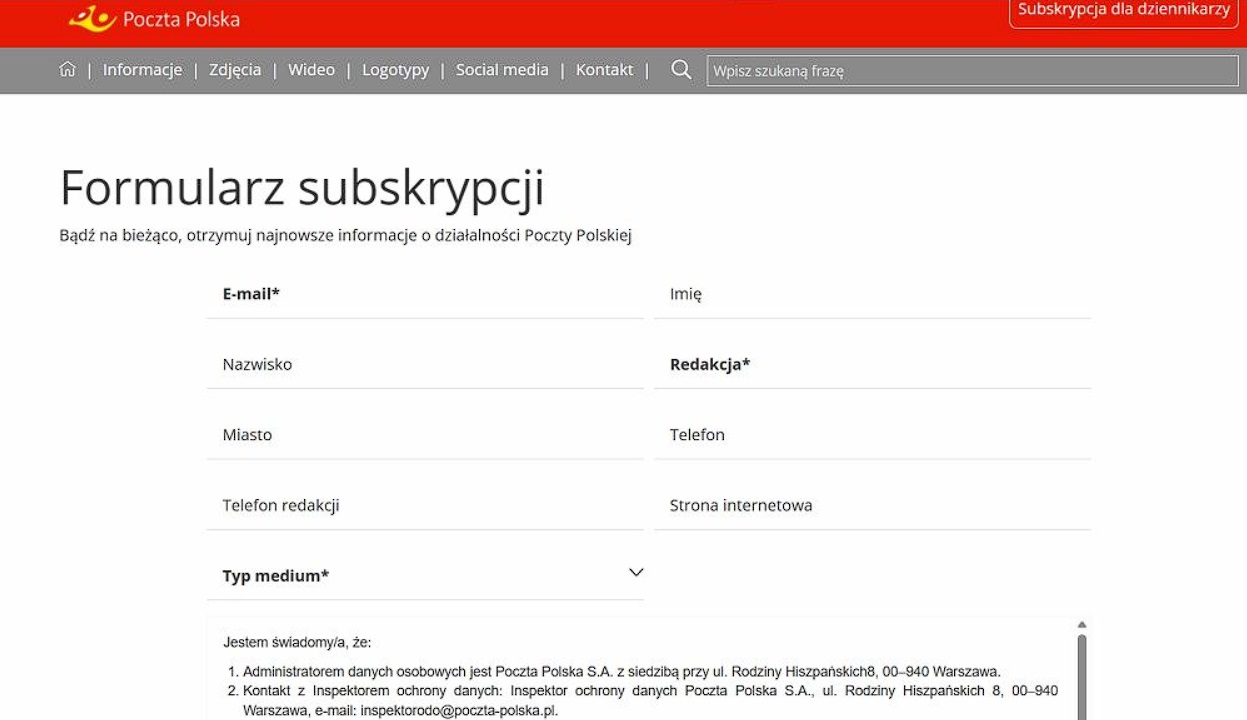1247x720 pixels.
Task: Focus the Redakcja required field
Action: 872,365
